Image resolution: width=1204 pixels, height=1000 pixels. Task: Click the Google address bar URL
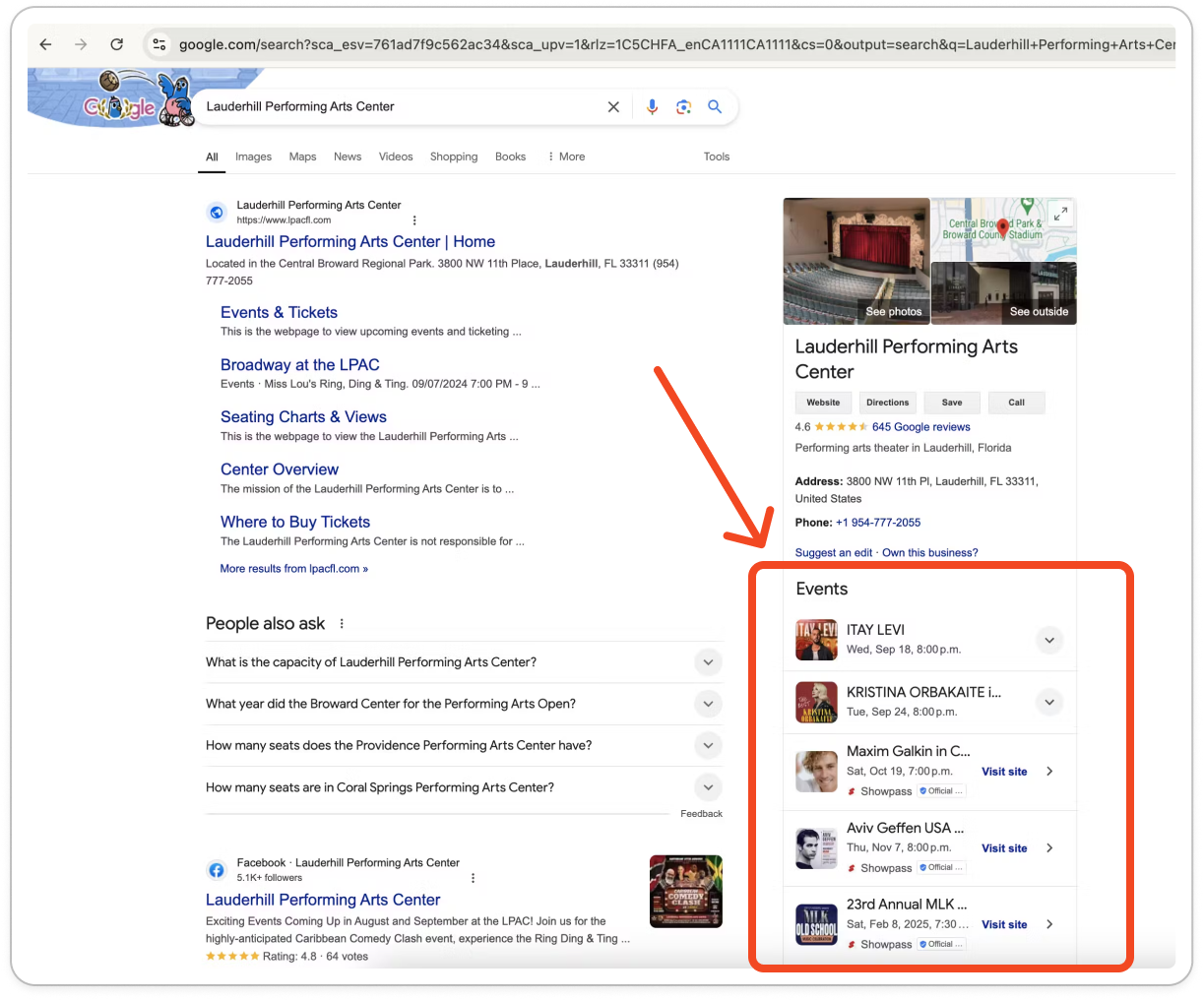pos(676,44)
